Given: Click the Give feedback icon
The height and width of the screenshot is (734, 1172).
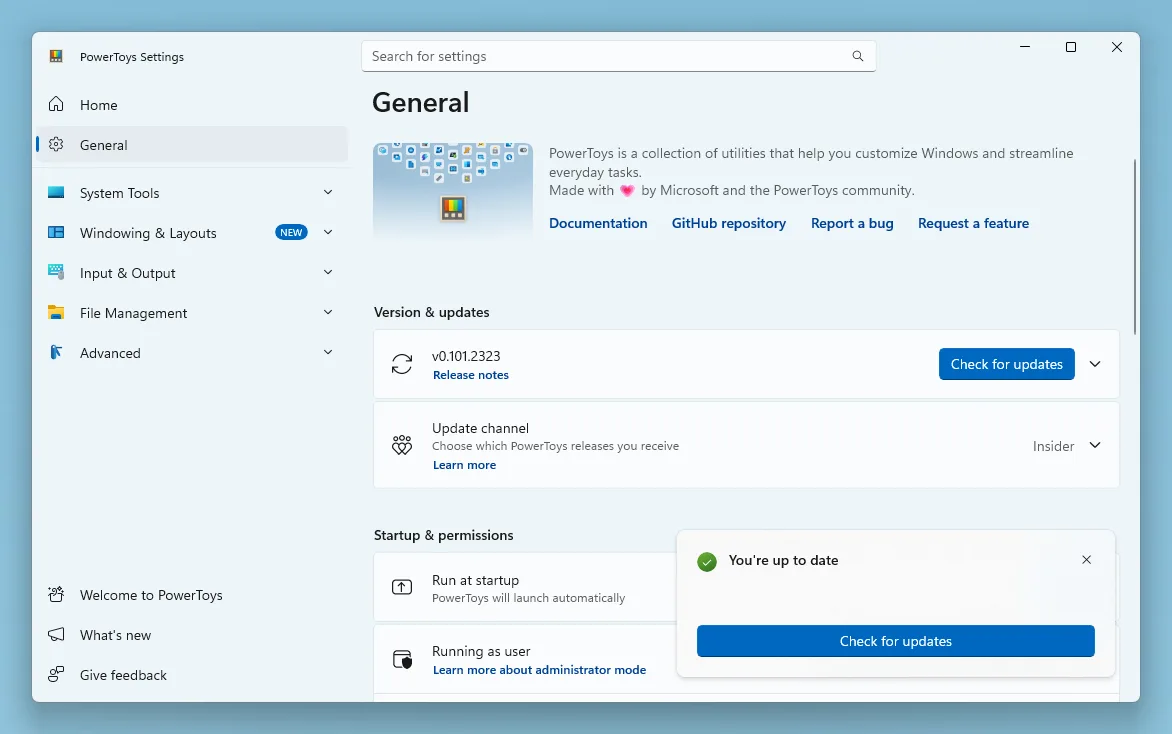Looking at the screenshot, I should coord(56,674).
